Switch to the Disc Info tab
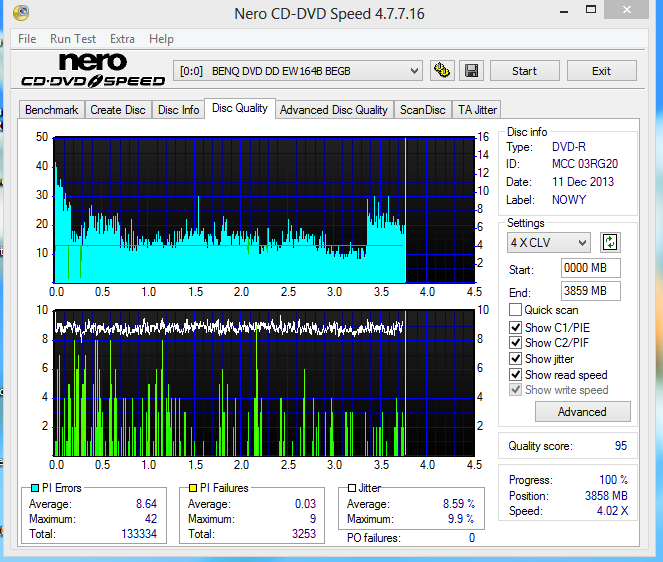This screenshot has height=562, width=663. 178,110
